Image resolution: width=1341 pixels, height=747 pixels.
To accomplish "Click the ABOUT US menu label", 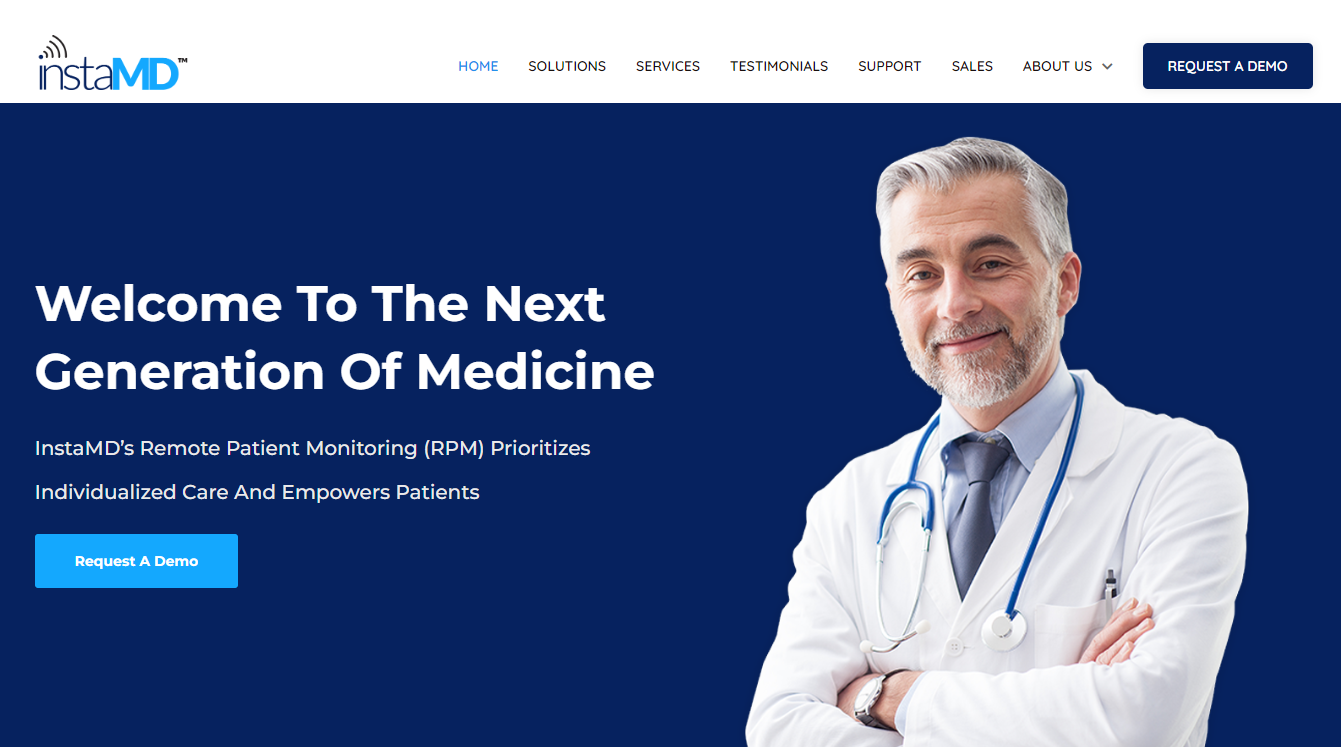I will 1057,66.
